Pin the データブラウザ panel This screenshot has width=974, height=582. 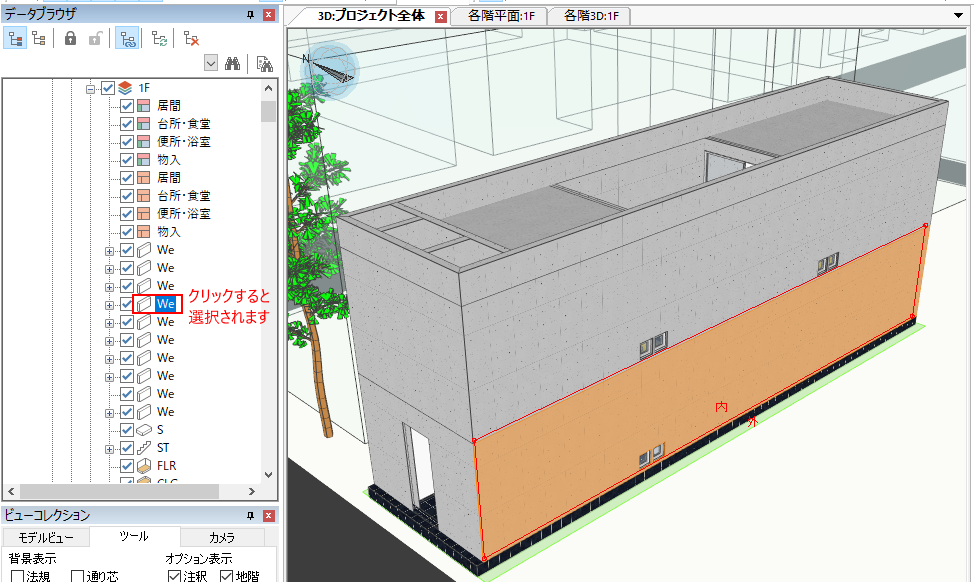(x=250, y=15)
